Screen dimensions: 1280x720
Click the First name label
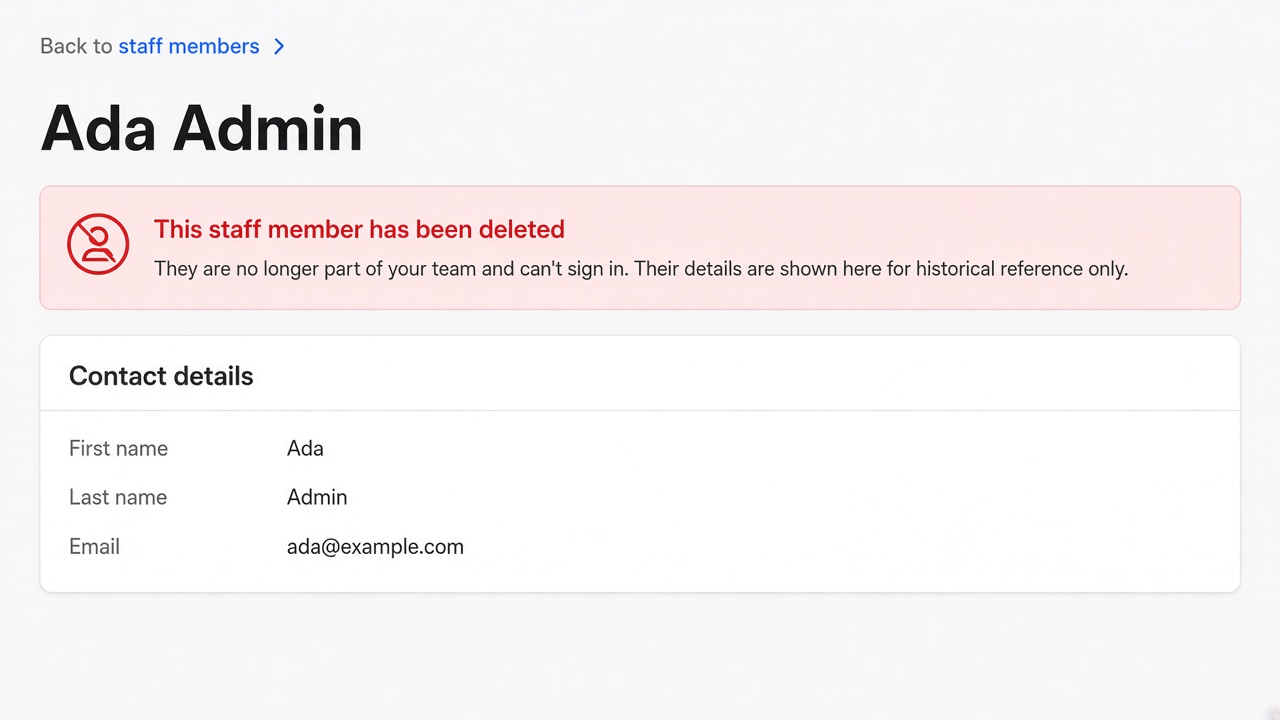point(118,448)
